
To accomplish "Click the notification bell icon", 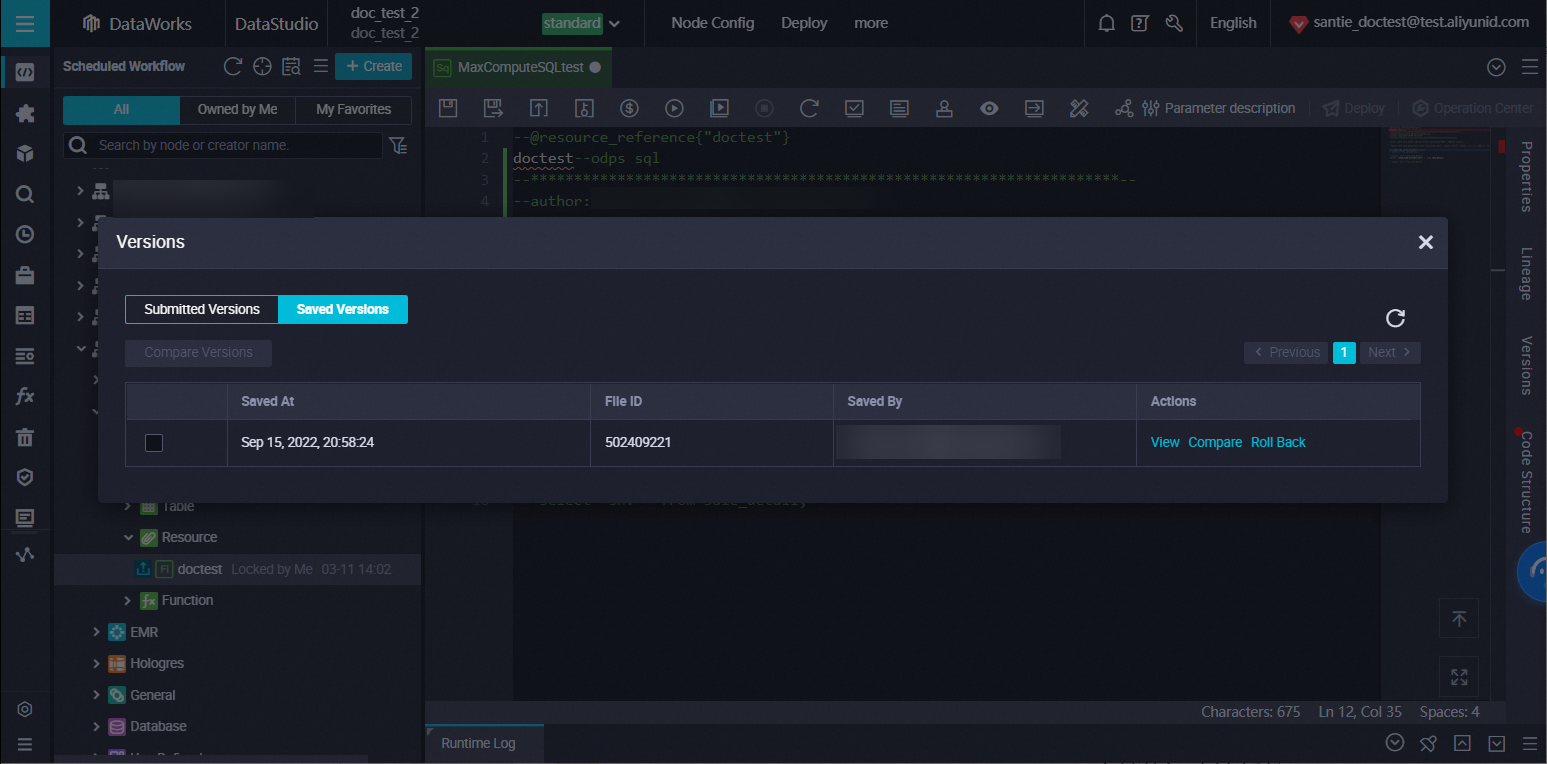I will 1106,23.
